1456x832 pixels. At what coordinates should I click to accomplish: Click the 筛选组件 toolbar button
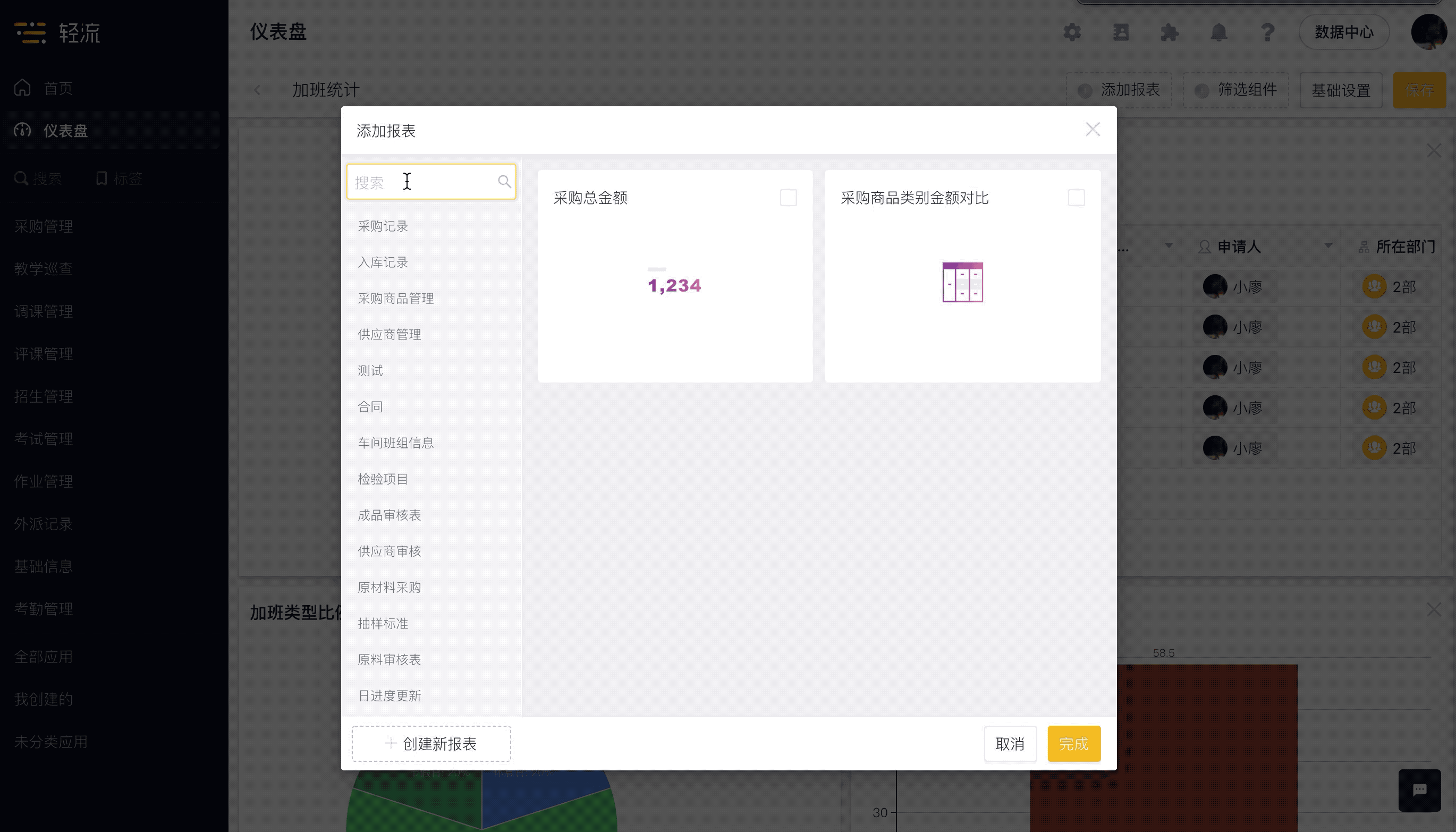pos(1235,90)
